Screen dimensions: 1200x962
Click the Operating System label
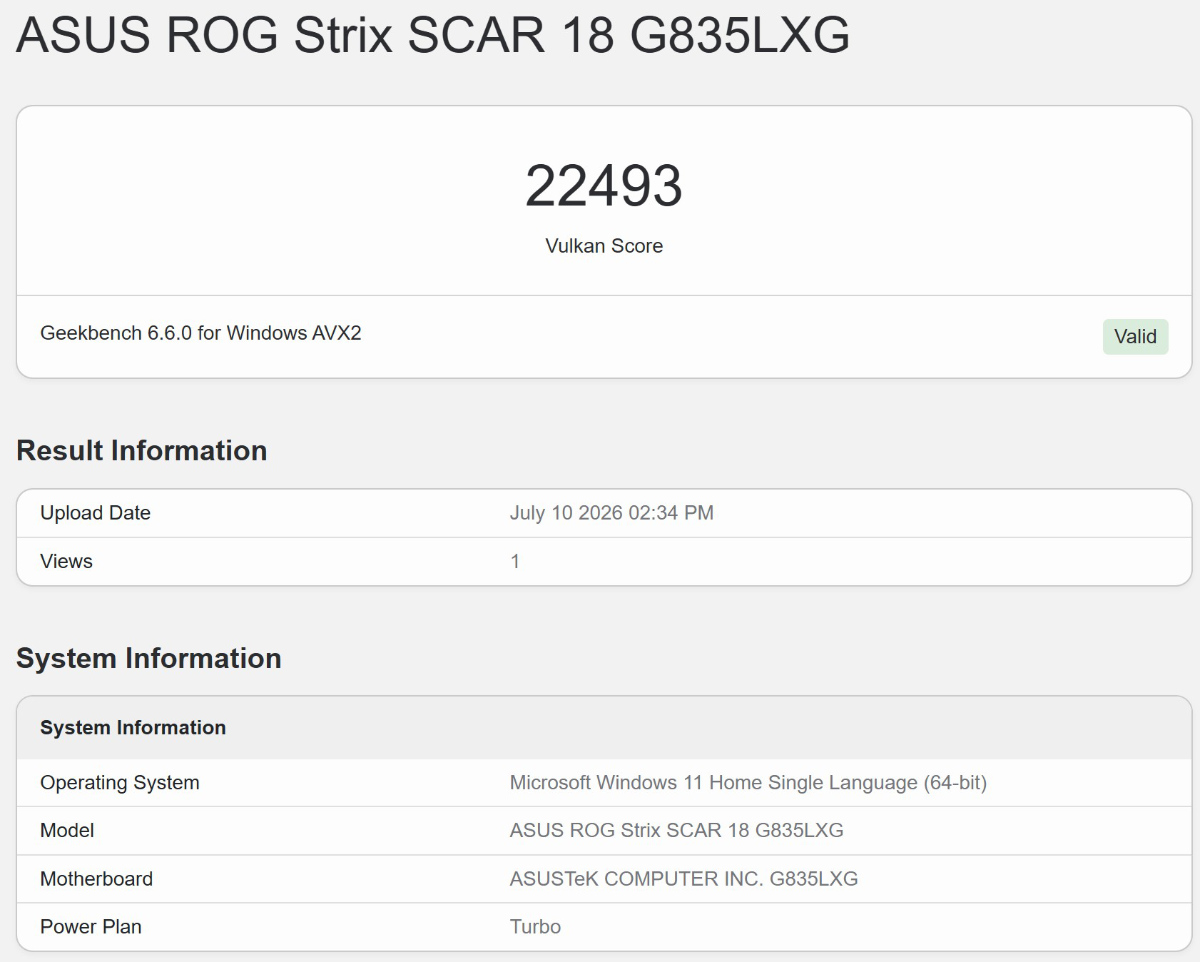(x=119, y=783)
